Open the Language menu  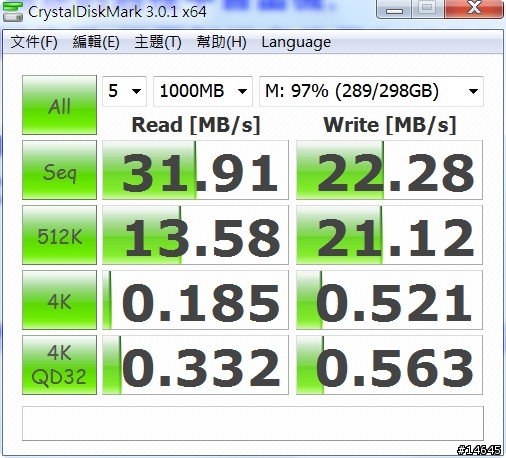click(296, 42)
